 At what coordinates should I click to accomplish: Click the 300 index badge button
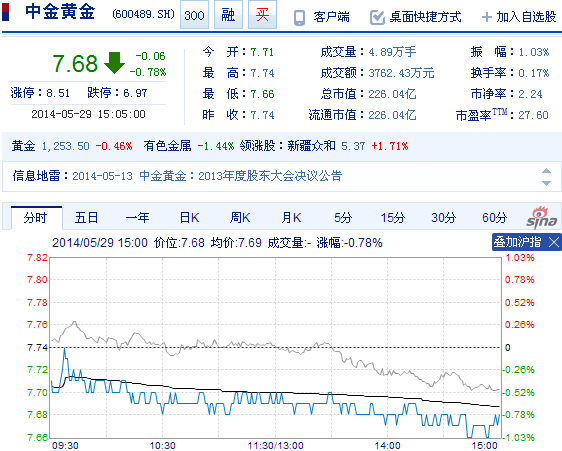click(x=194, y=15)
